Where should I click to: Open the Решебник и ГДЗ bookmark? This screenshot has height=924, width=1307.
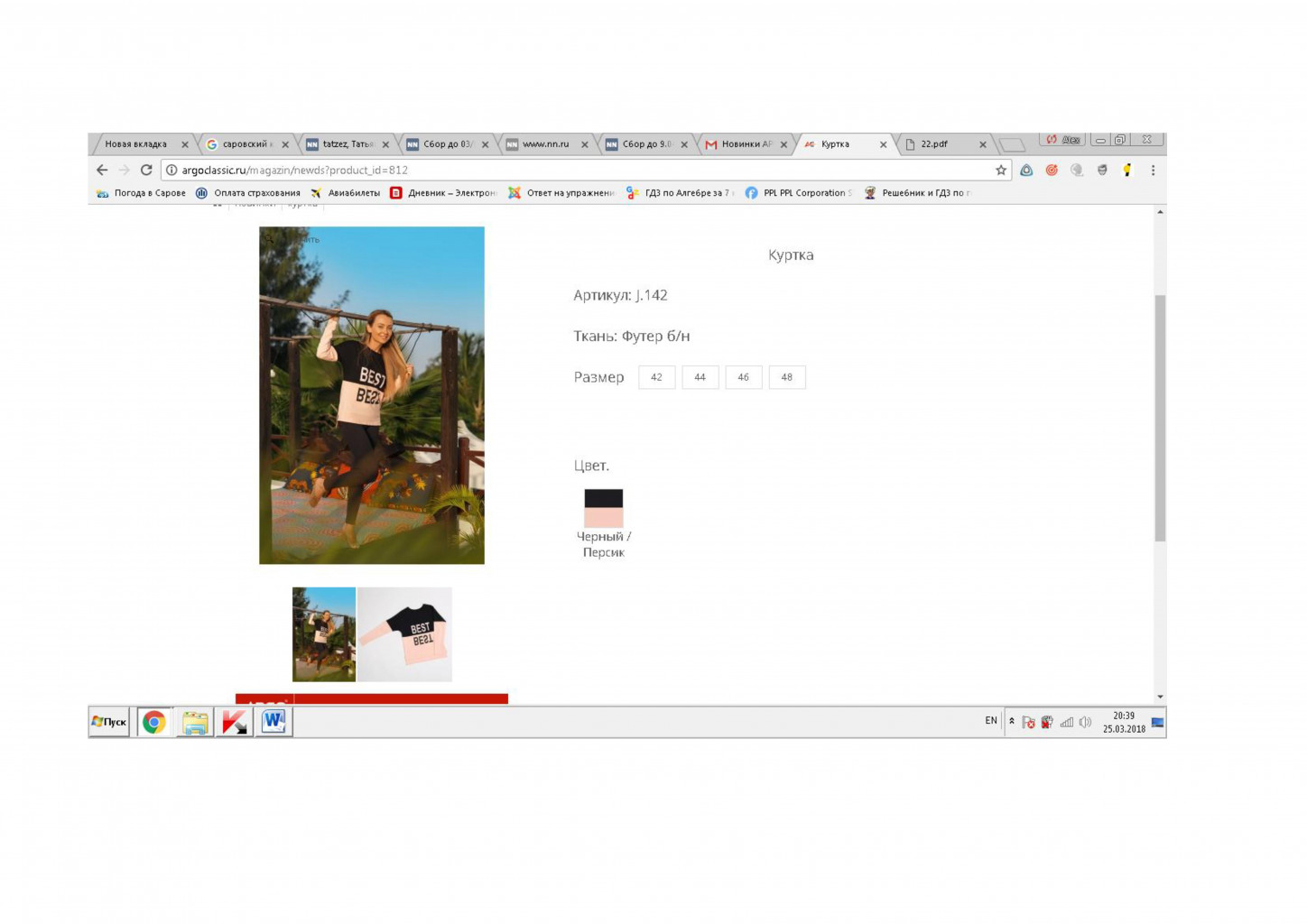[x=917, y=193]
